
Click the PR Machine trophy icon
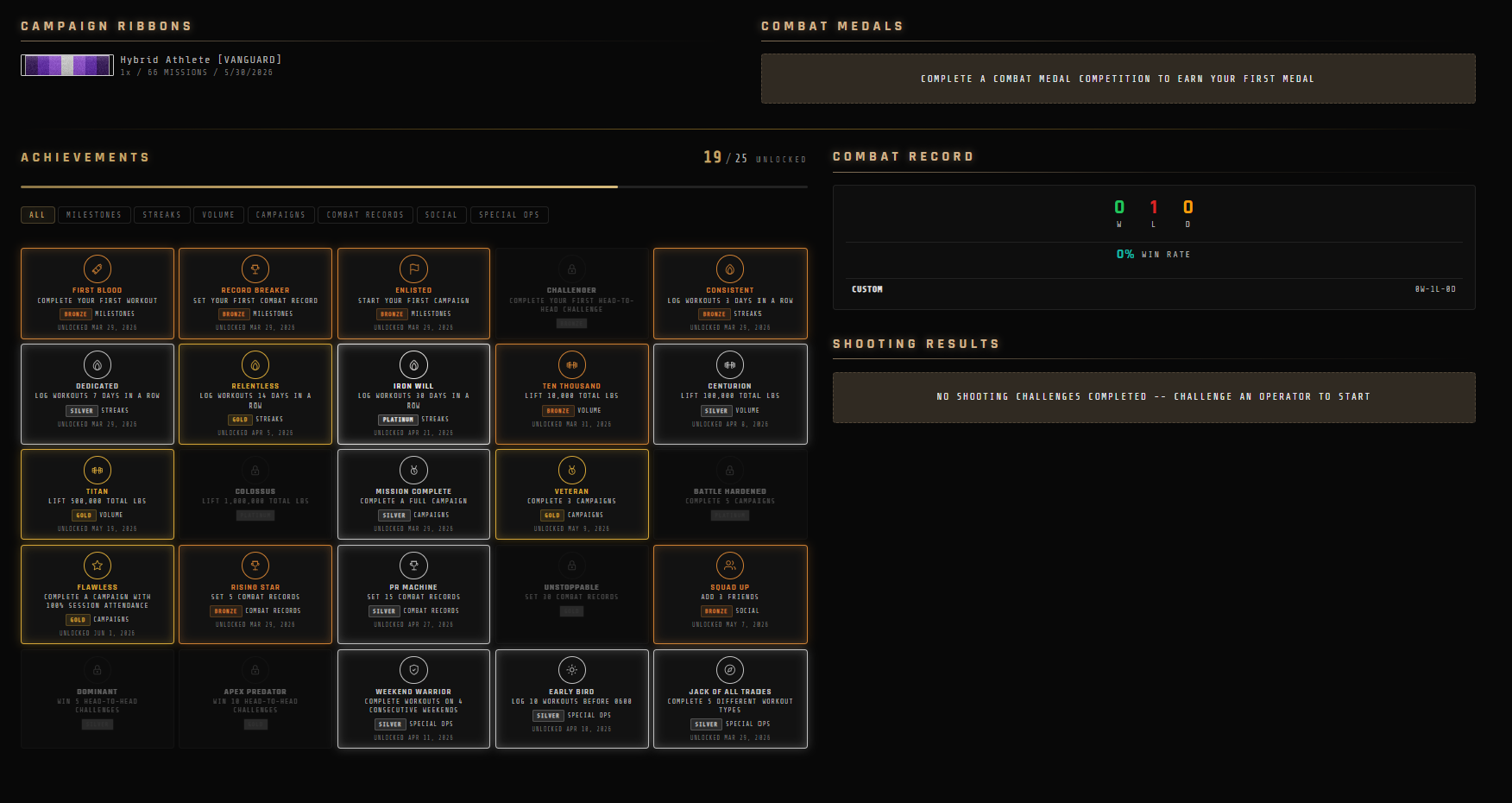pyautogui.click(x=413, y=566)
